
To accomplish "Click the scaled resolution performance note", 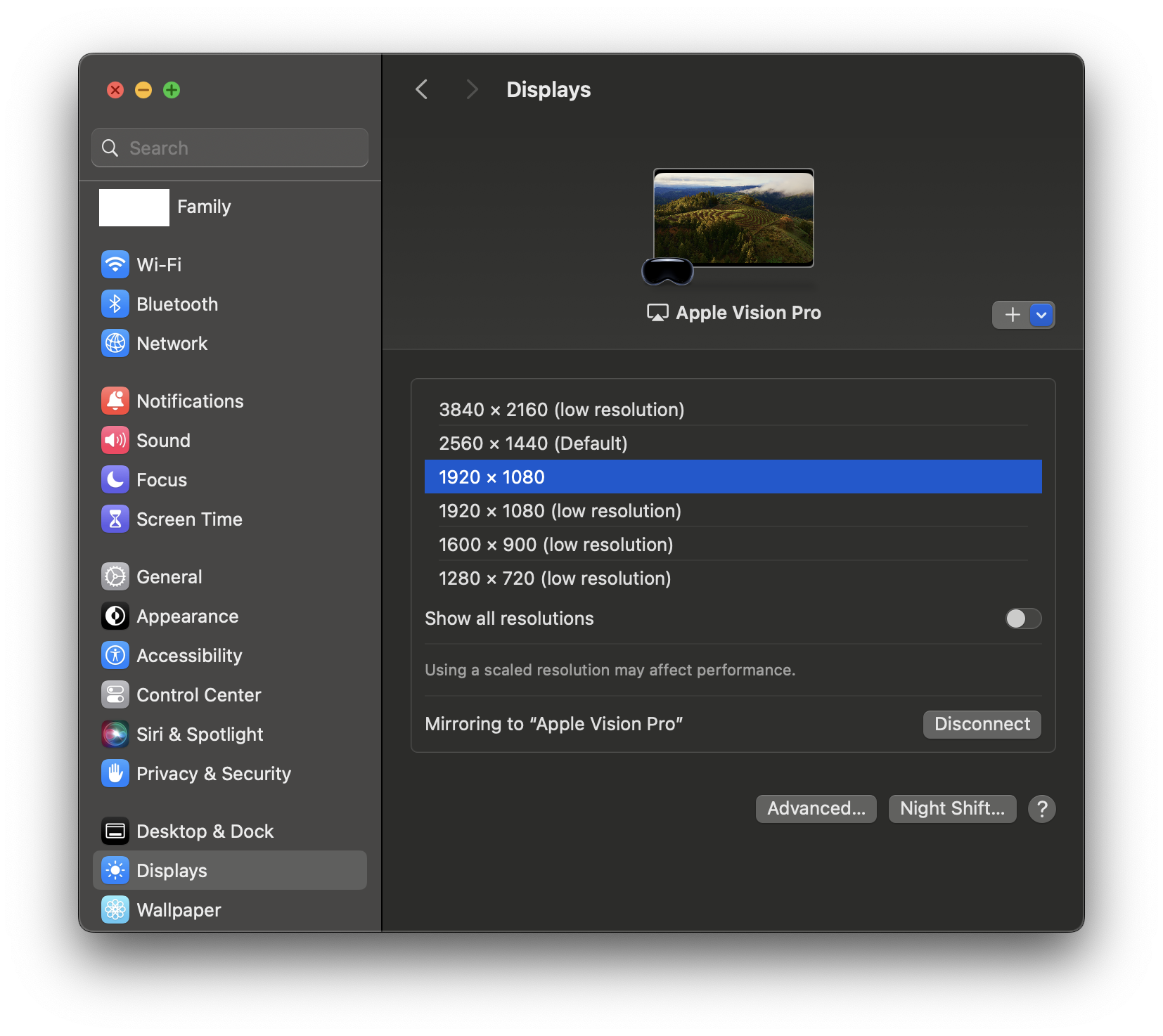I will point(610,670).
